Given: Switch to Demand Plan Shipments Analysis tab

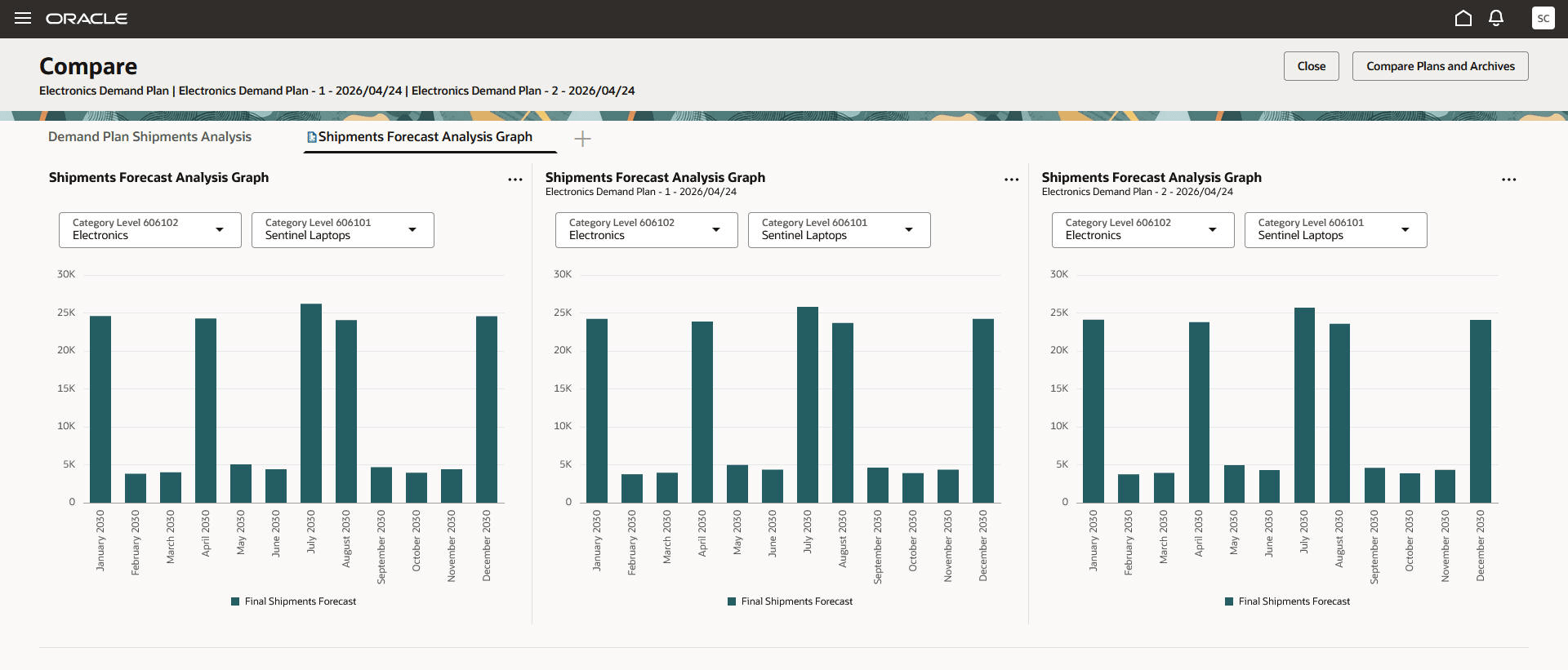Looking at the screenshot, I should pyautogui.click(x=149, y=137).
